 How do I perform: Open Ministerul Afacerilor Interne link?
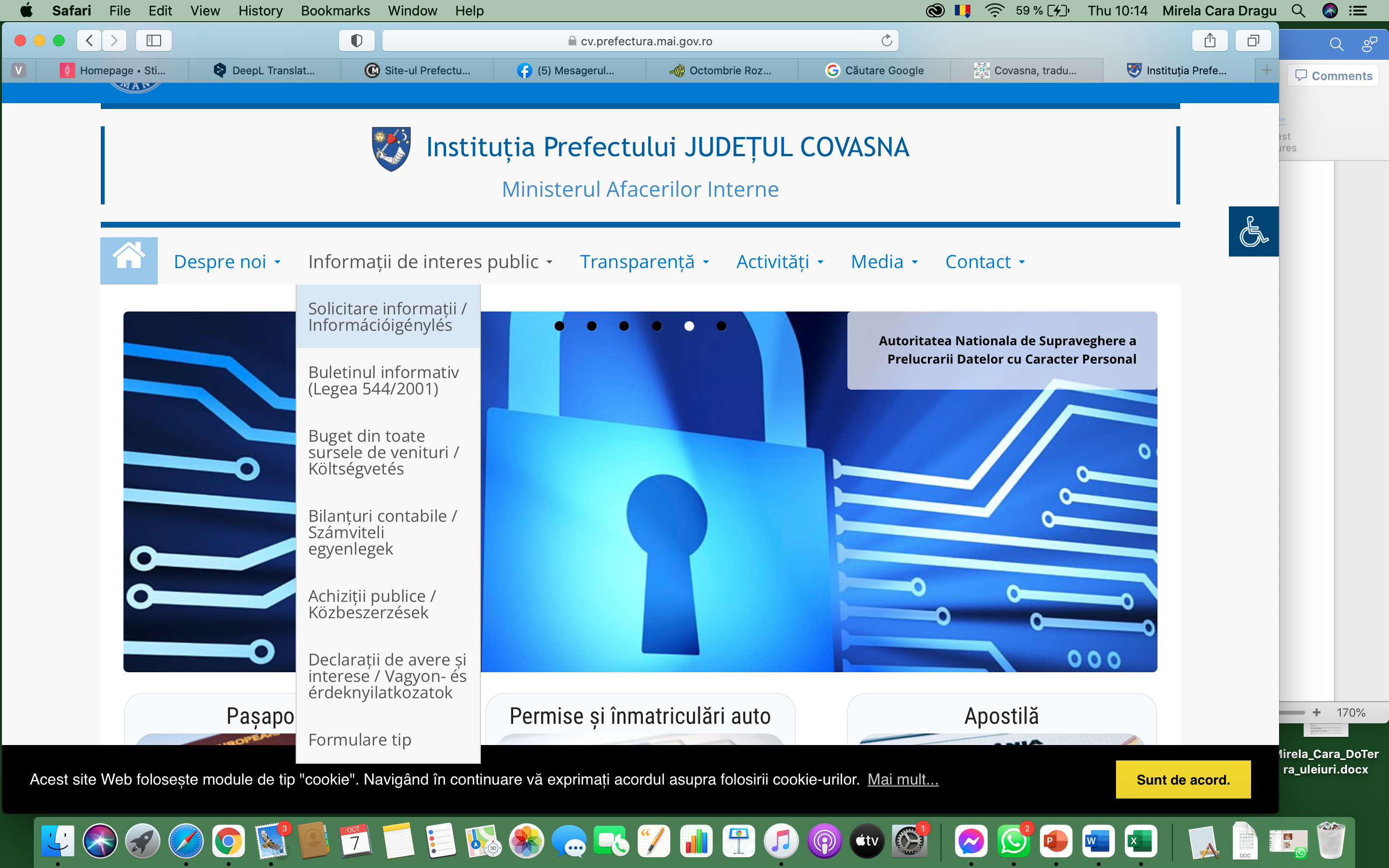[640, 189]
